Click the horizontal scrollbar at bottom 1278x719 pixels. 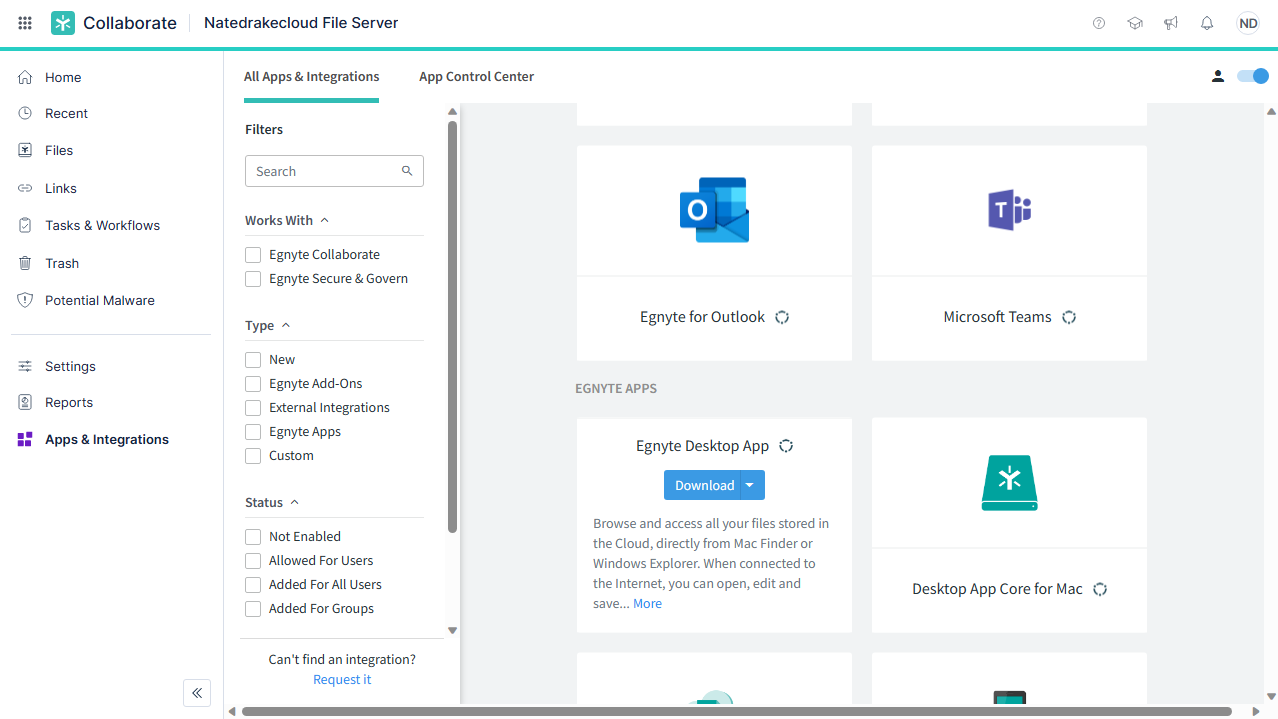[x=737, y=711]
